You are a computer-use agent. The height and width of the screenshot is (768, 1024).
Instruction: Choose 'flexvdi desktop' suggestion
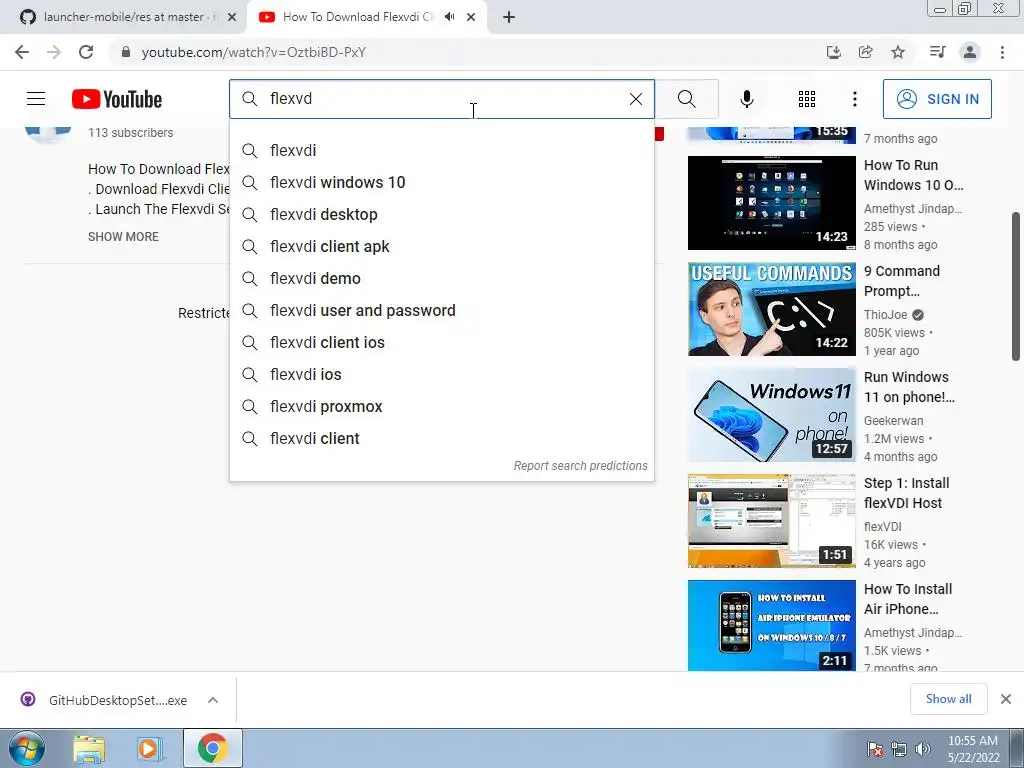[x=441, y=214]
